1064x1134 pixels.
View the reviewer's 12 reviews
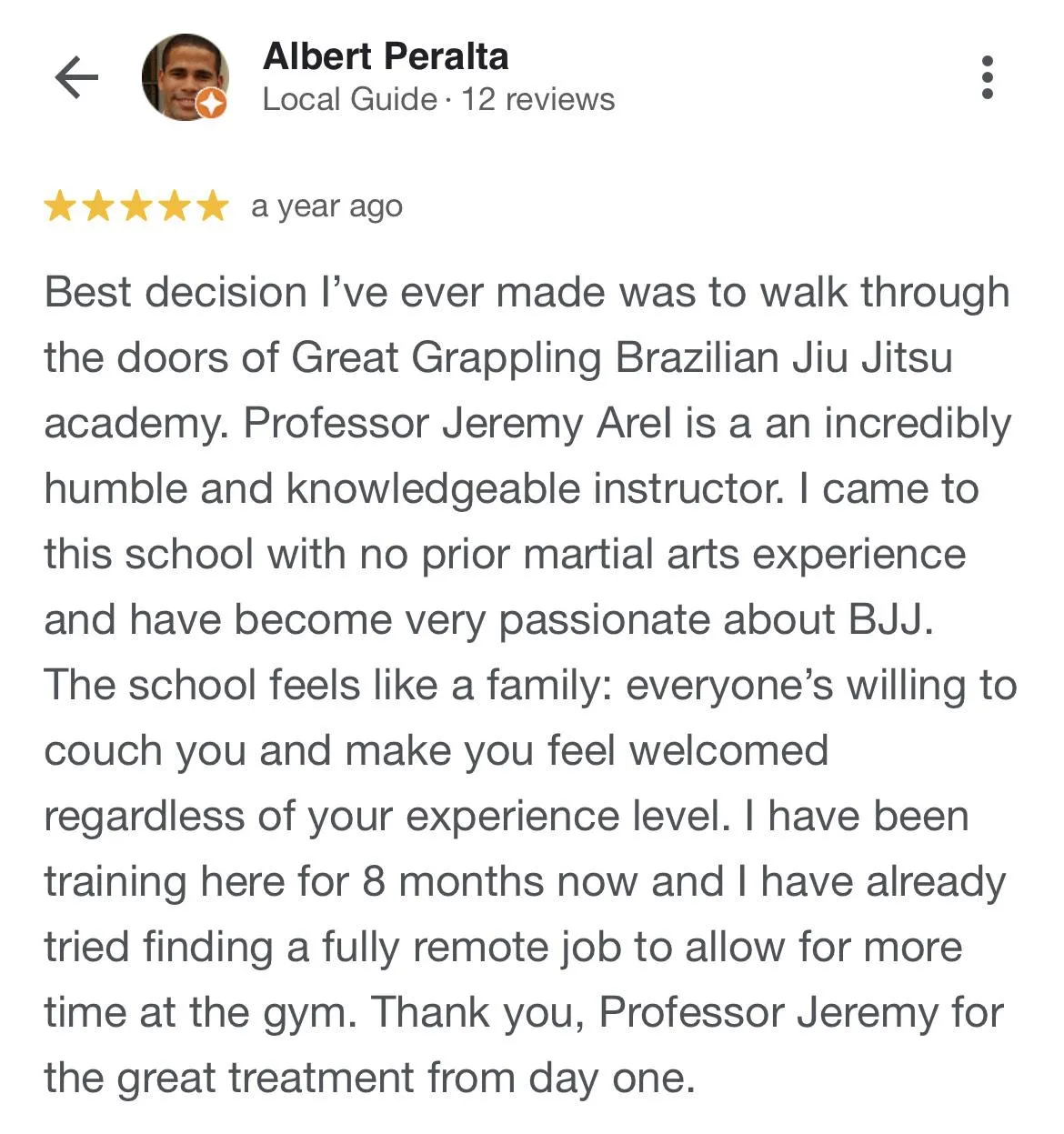(537, 99)
